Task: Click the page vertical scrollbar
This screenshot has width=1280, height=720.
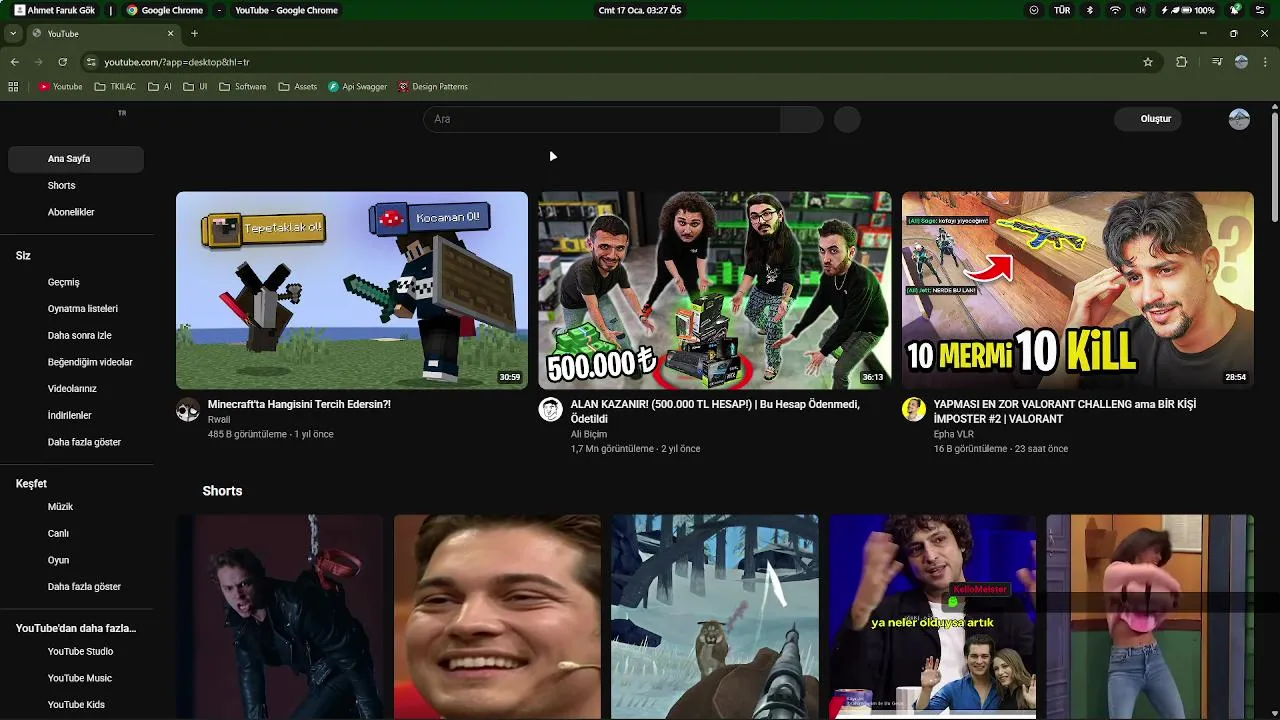Action: tap(1274, 165)
